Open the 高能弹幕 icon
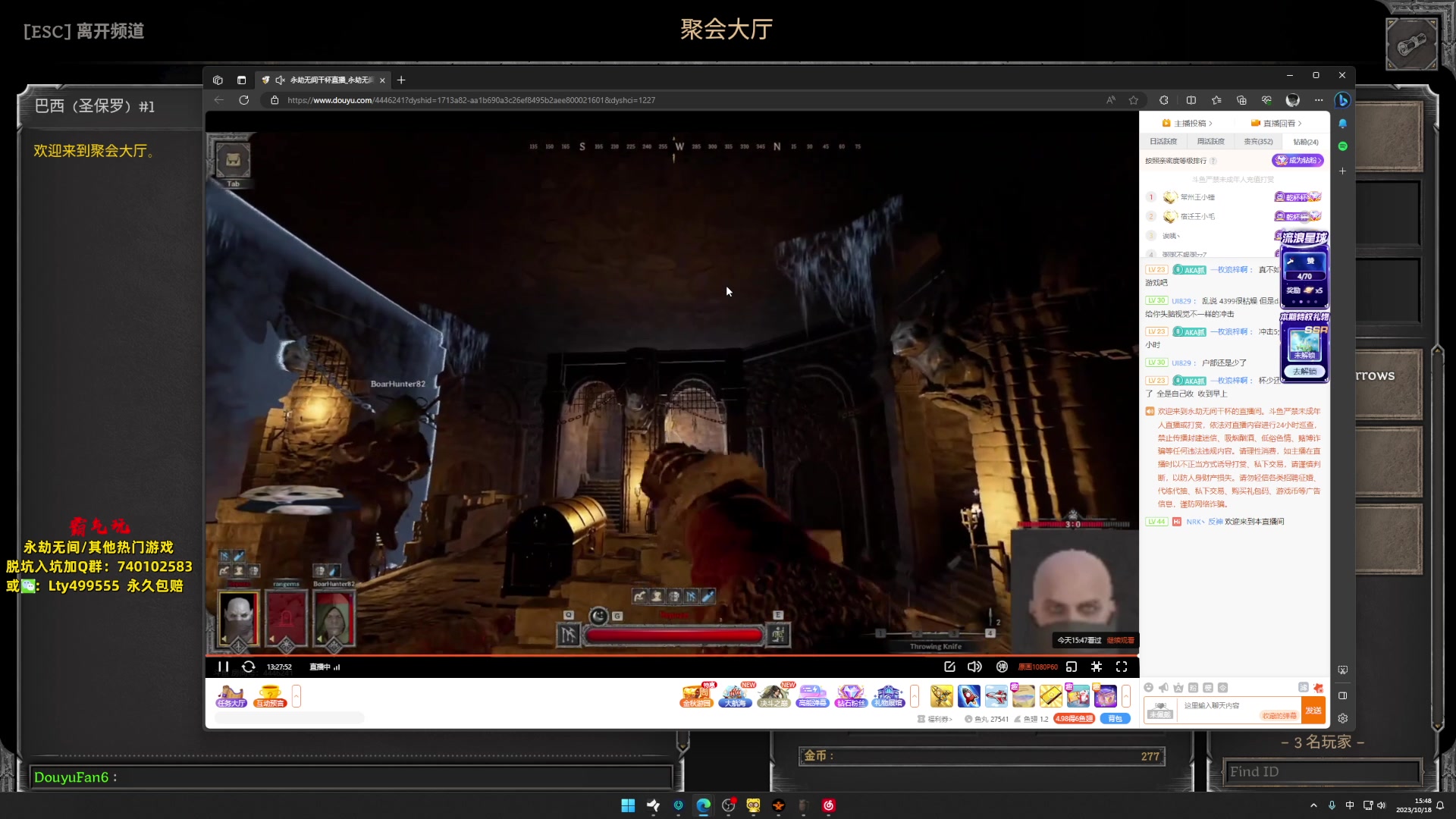The image size is (1456, 819). coord(812,695)
